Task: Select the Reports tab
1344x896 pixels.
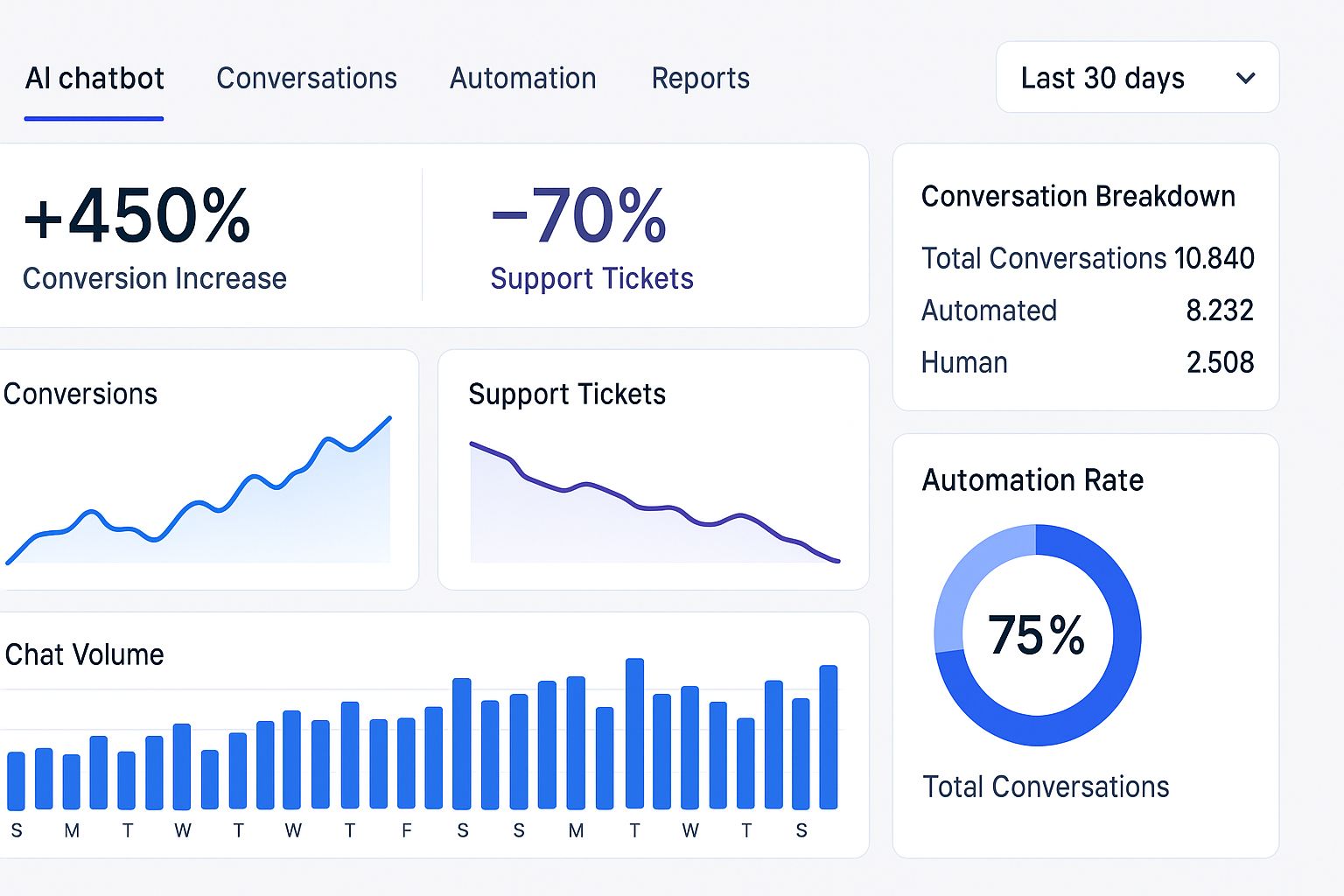Action: 700,79
